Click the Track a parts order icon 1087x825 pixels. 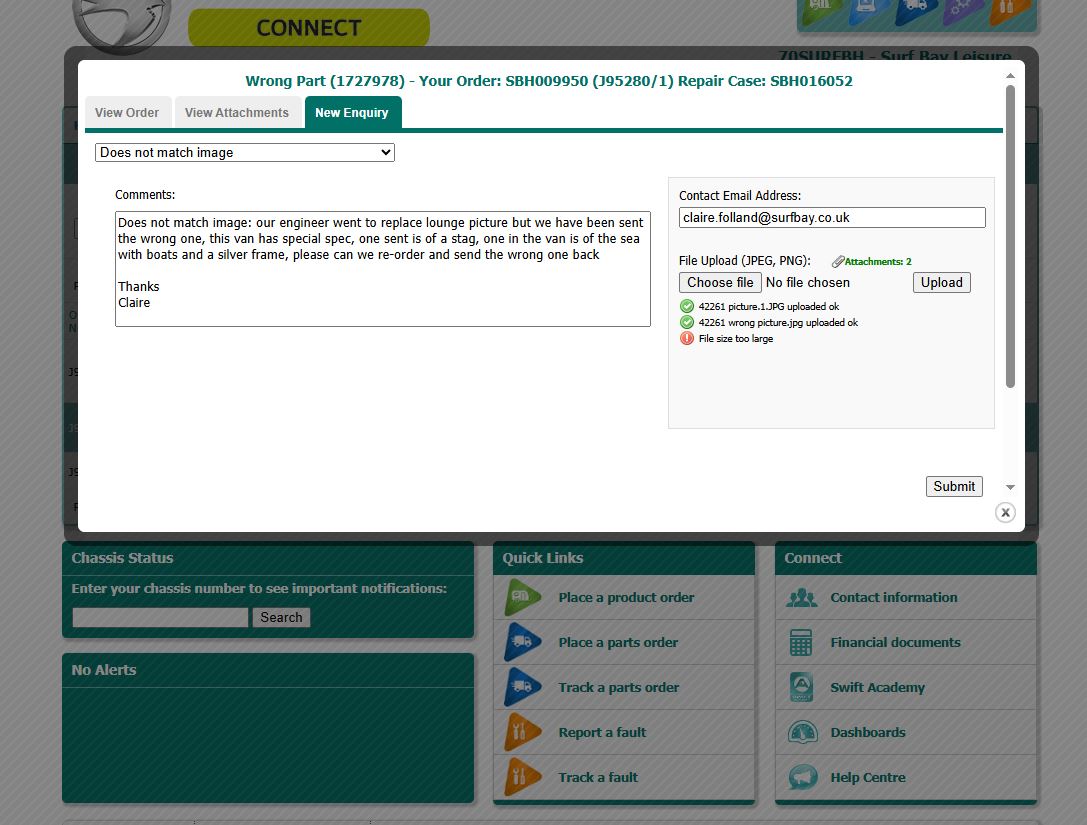(522, 688)
